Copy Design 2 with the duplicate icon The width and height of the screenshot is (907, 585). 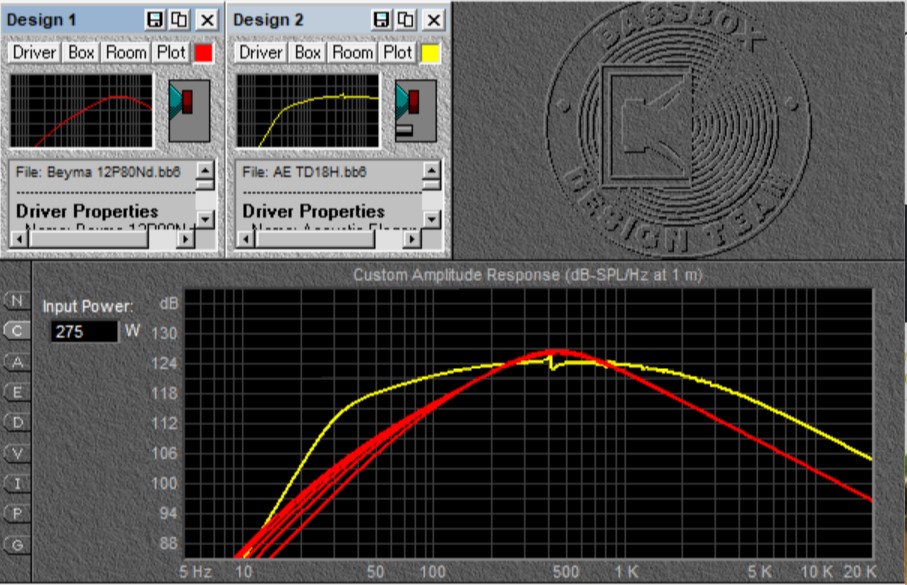coord(406,20)
